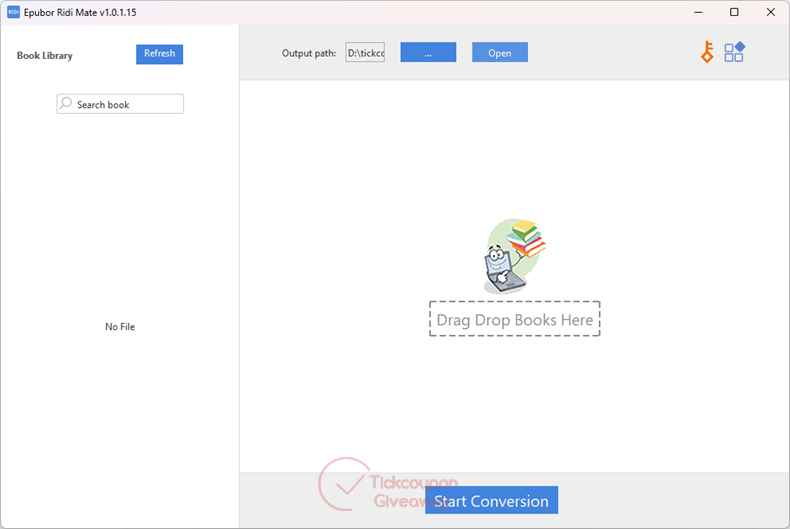
Task: Click the orange key registration icon
Action: 707,52
